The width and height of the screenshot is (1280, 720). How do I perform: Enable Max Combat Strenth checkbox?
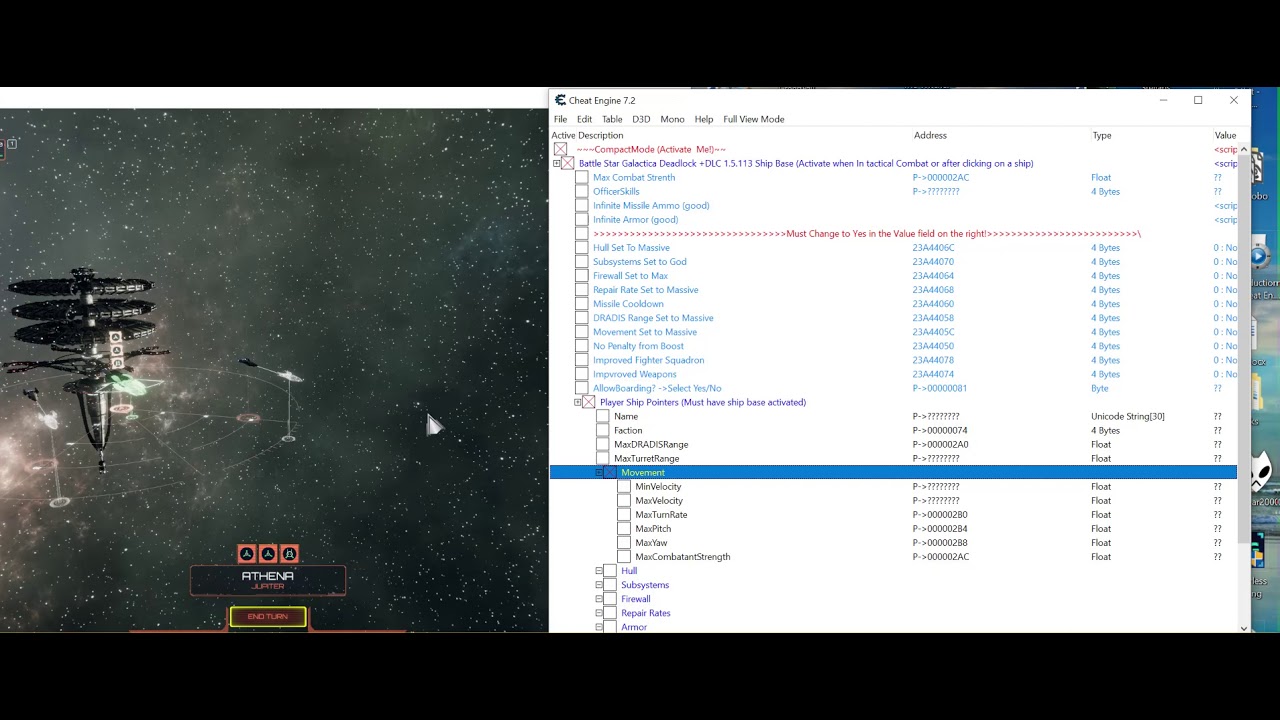pyautogui.click(x=582, y=177)
